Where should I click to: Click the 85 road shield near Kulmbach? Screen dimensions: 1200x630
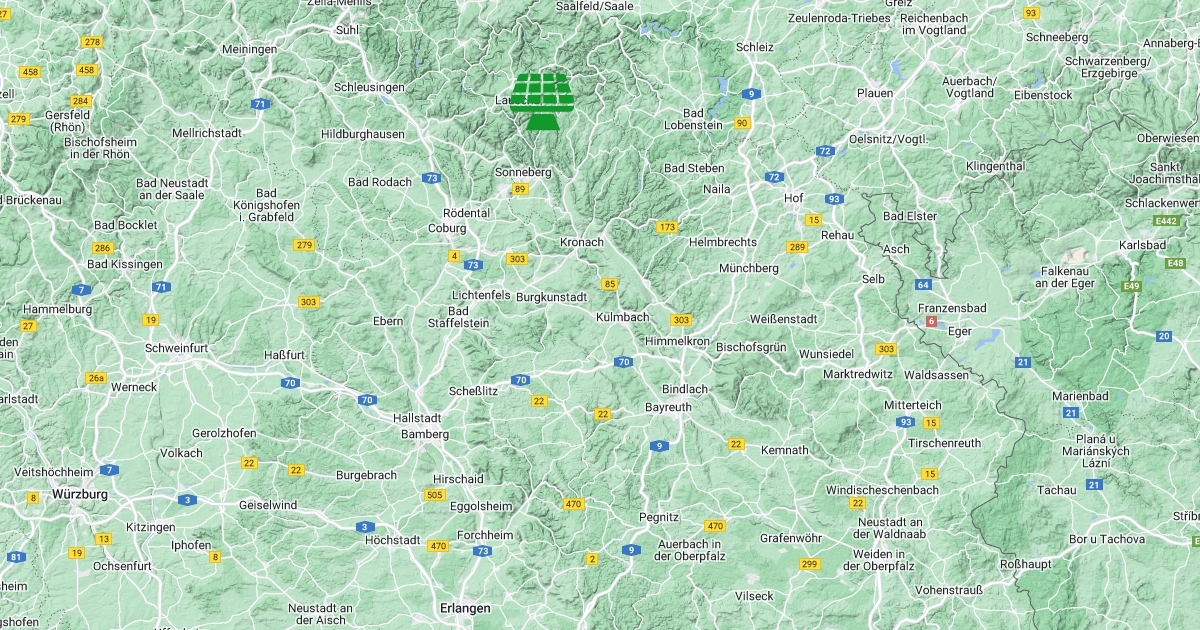tap(610, 284)
